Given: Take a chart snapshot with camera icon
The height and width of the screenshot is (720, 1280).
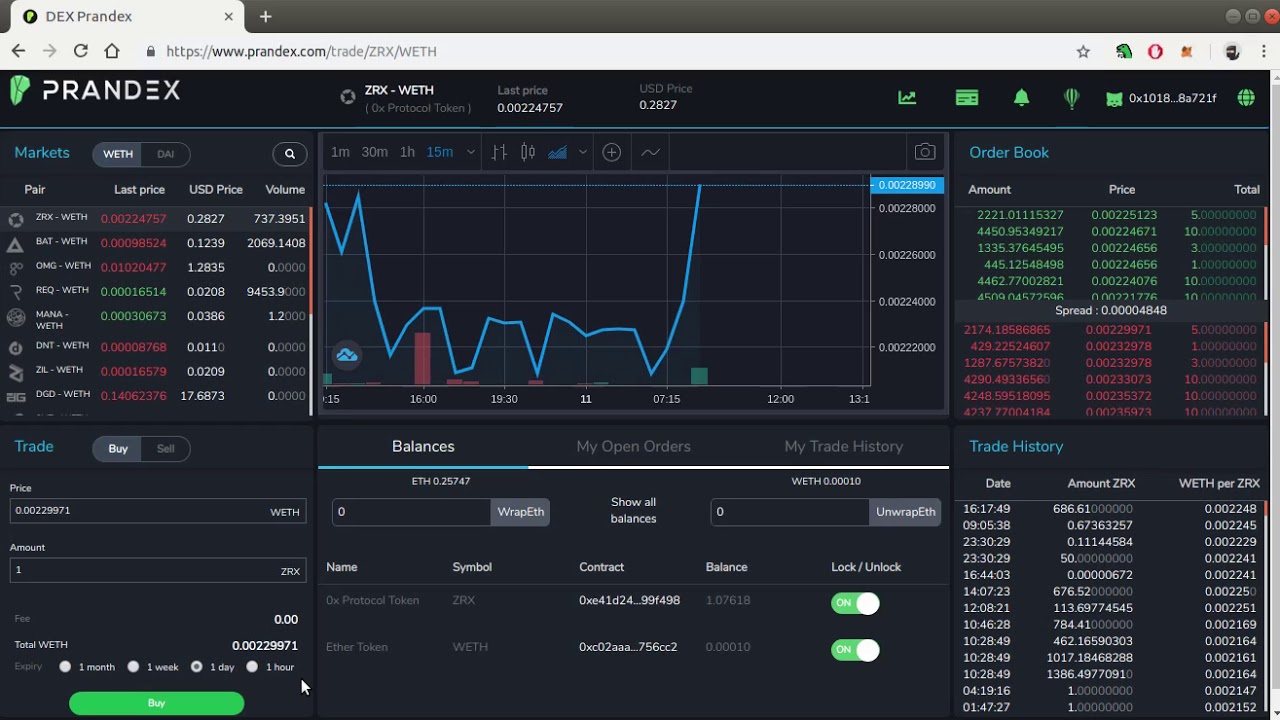Looking at the screenshot, I should (925, 152).
